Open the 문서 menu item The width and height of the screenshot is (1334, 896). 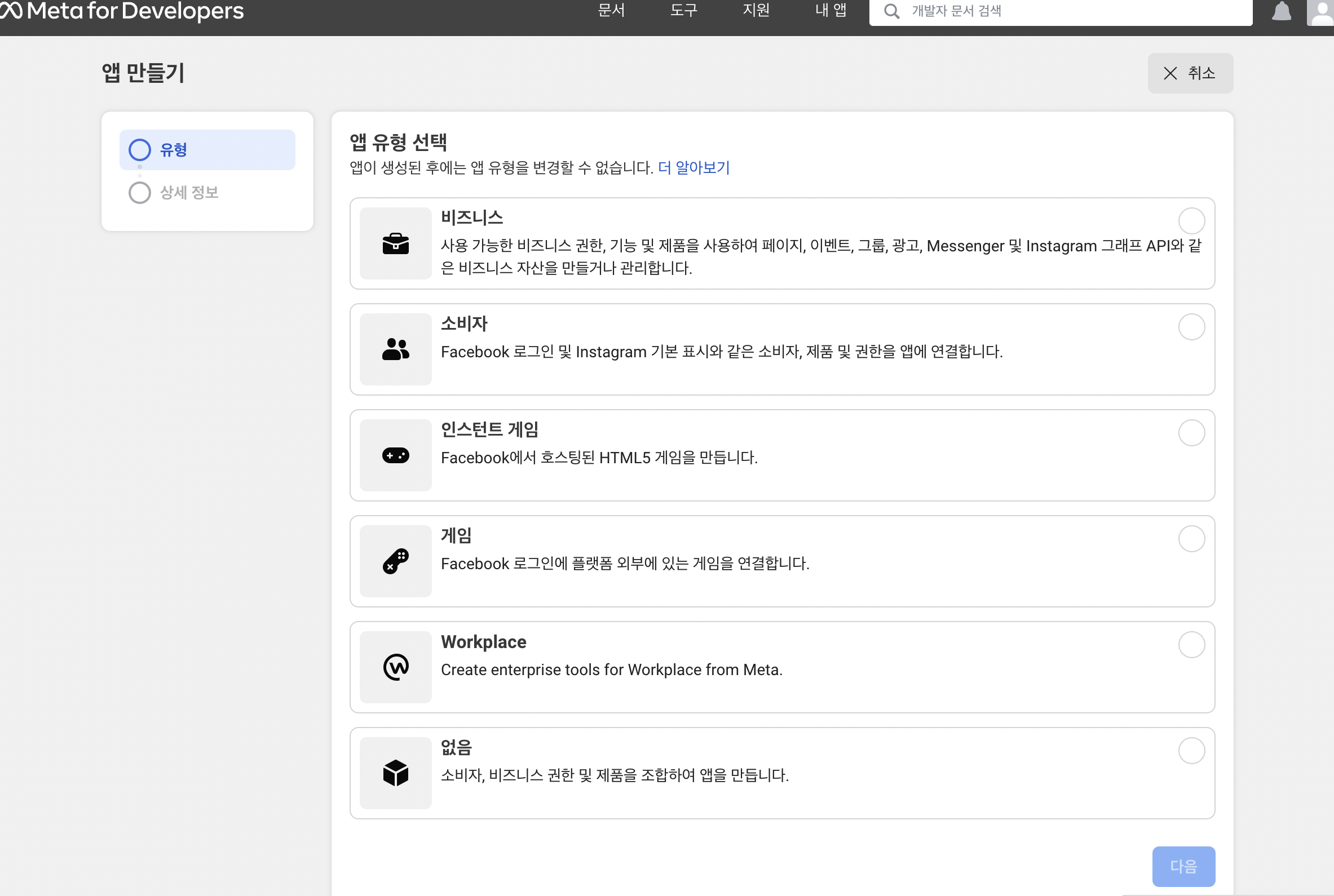[x=611, y=10]
